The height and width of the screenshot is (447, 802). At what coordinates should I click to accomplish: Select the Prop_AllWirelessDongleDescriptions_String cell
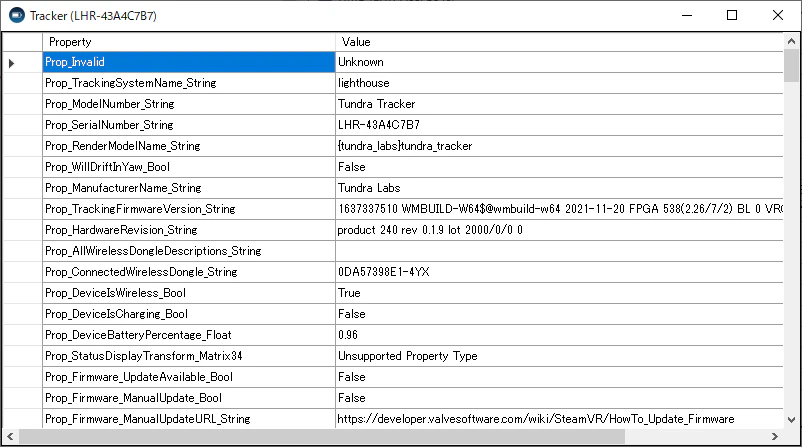[x=189, y=251]
